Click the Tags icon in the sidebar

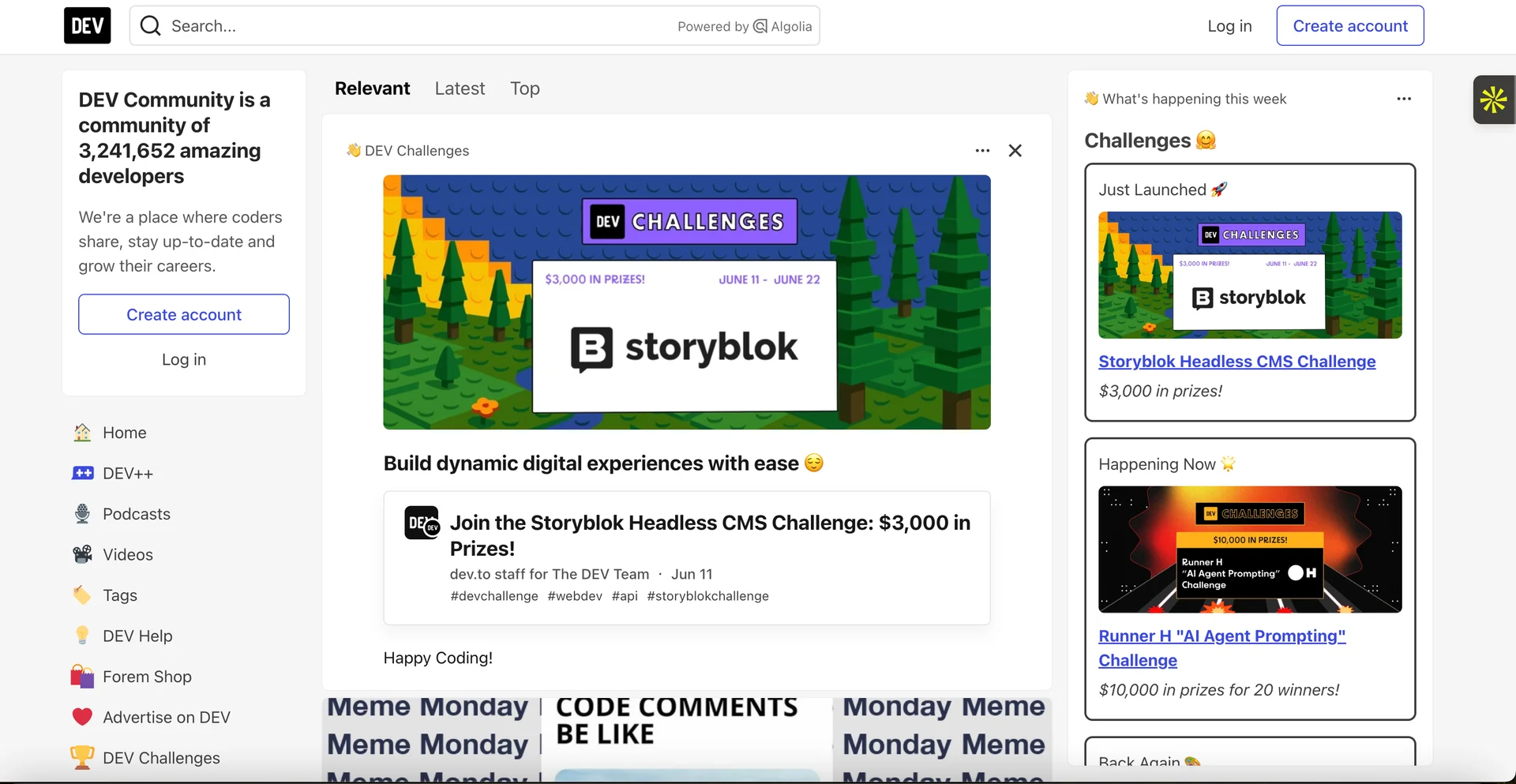pos(82,595)
